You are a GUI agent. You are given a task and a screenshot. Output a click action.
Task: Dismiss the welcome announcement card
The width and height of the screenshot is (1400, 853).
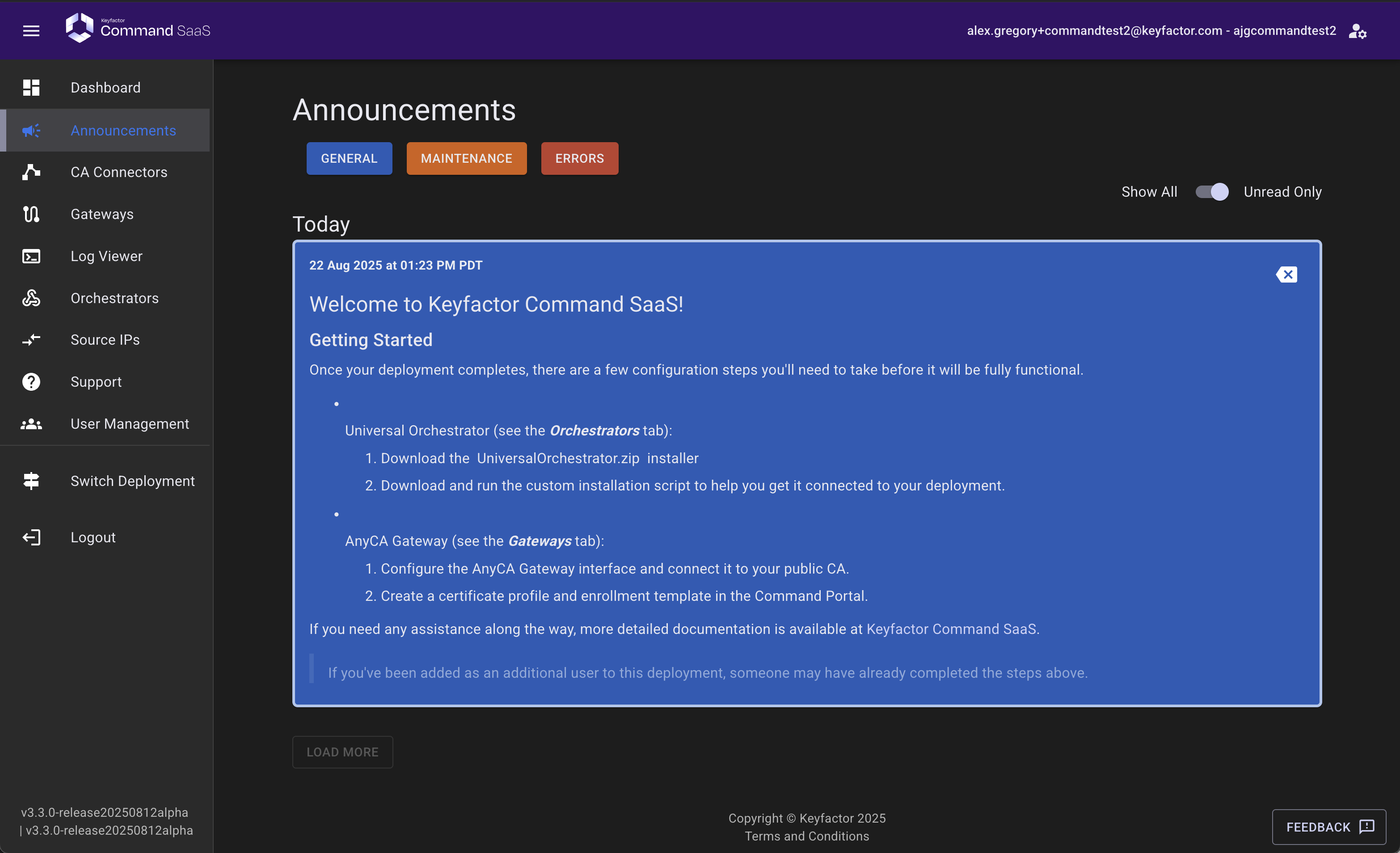point(1287,274)
